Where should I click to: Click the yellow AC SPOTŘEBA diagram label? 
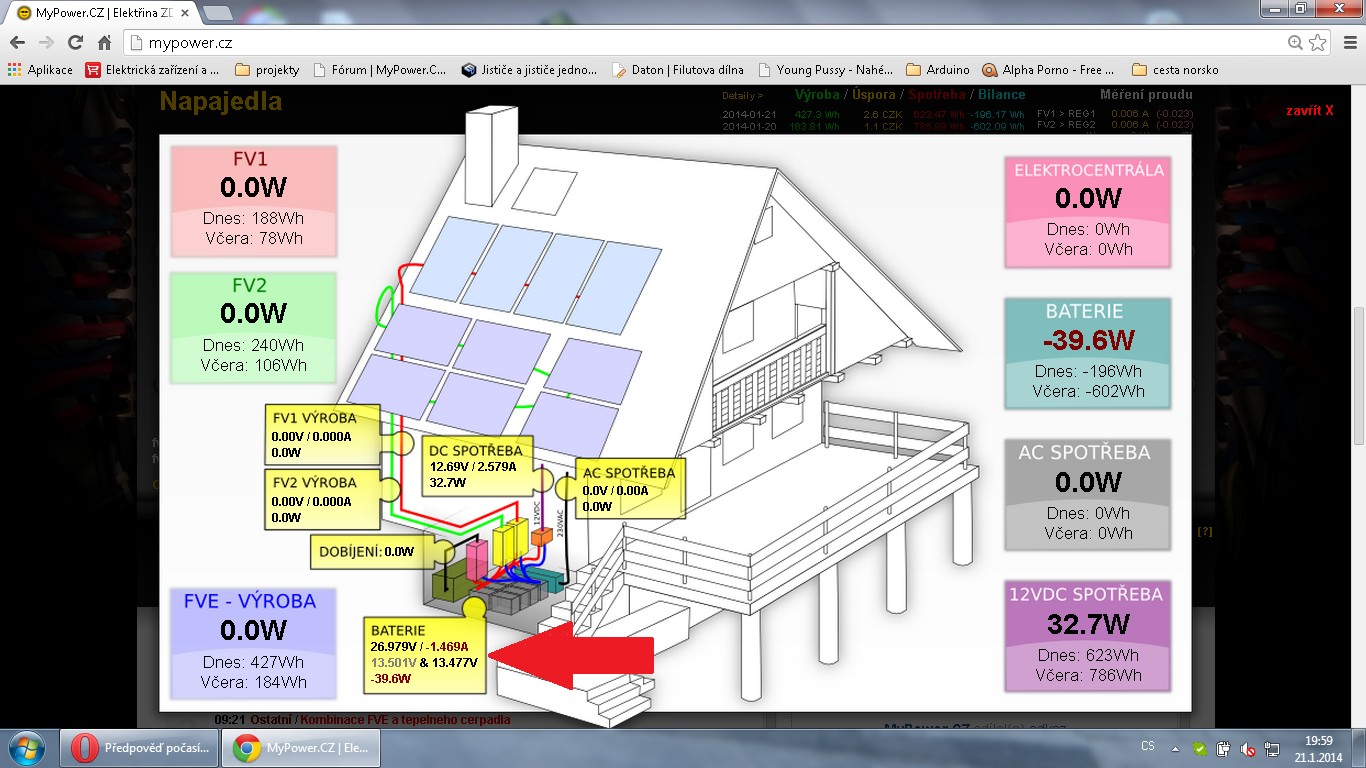[x=629, y=490]
